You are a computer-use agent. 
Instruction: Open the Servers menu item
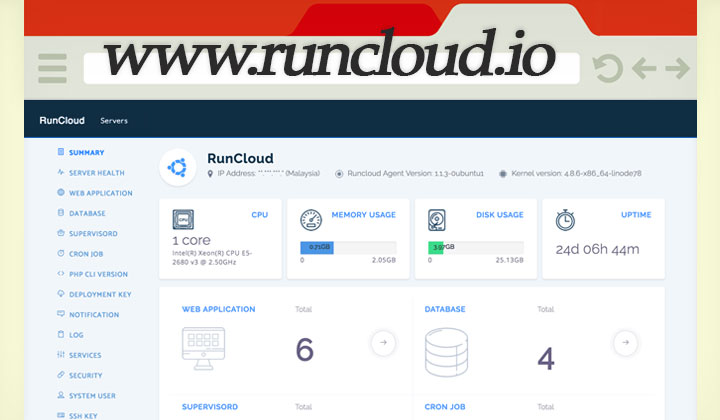coord(114,121)
